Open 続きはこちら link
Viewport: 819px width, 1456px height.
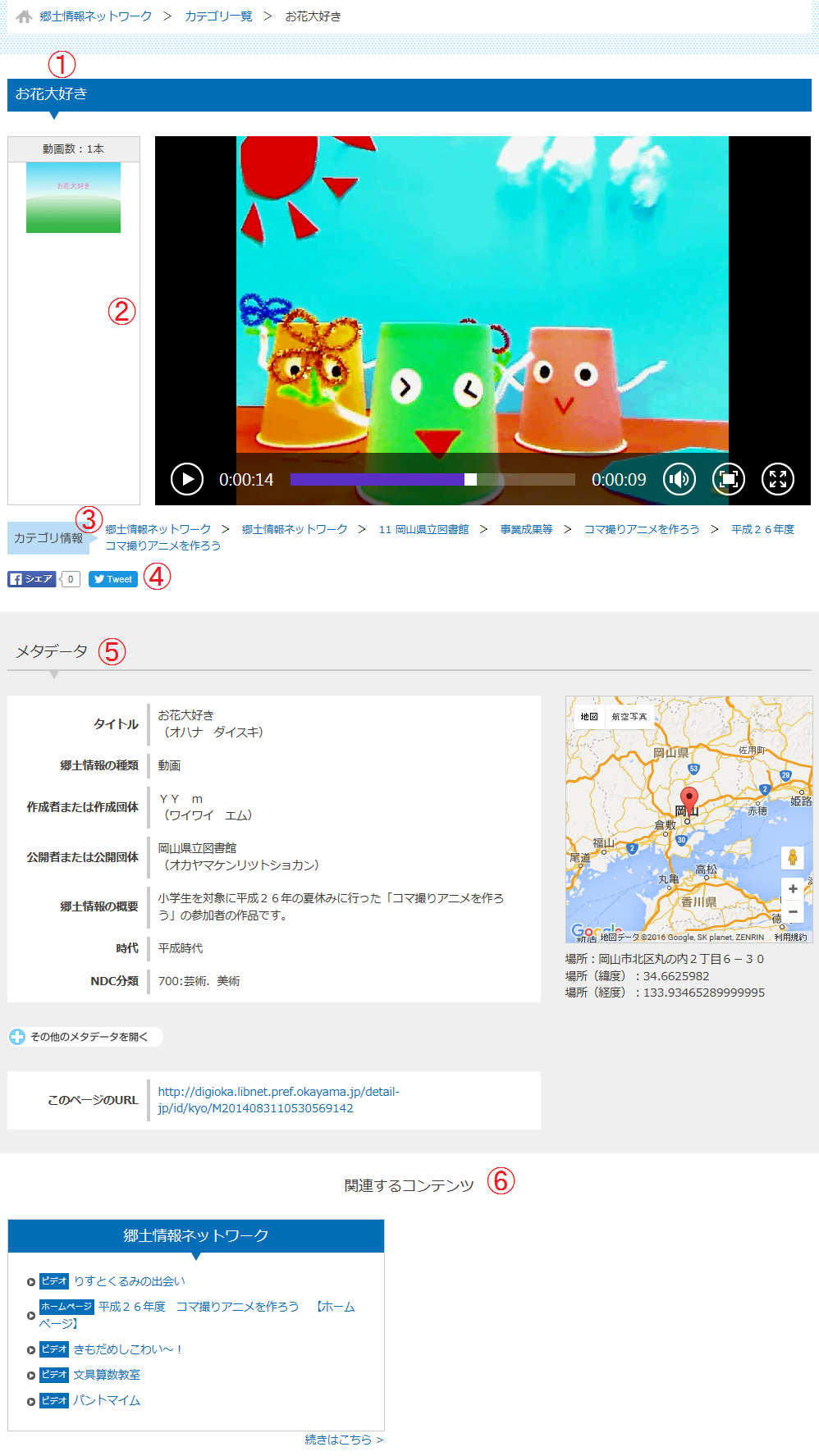coord(344,1440)
